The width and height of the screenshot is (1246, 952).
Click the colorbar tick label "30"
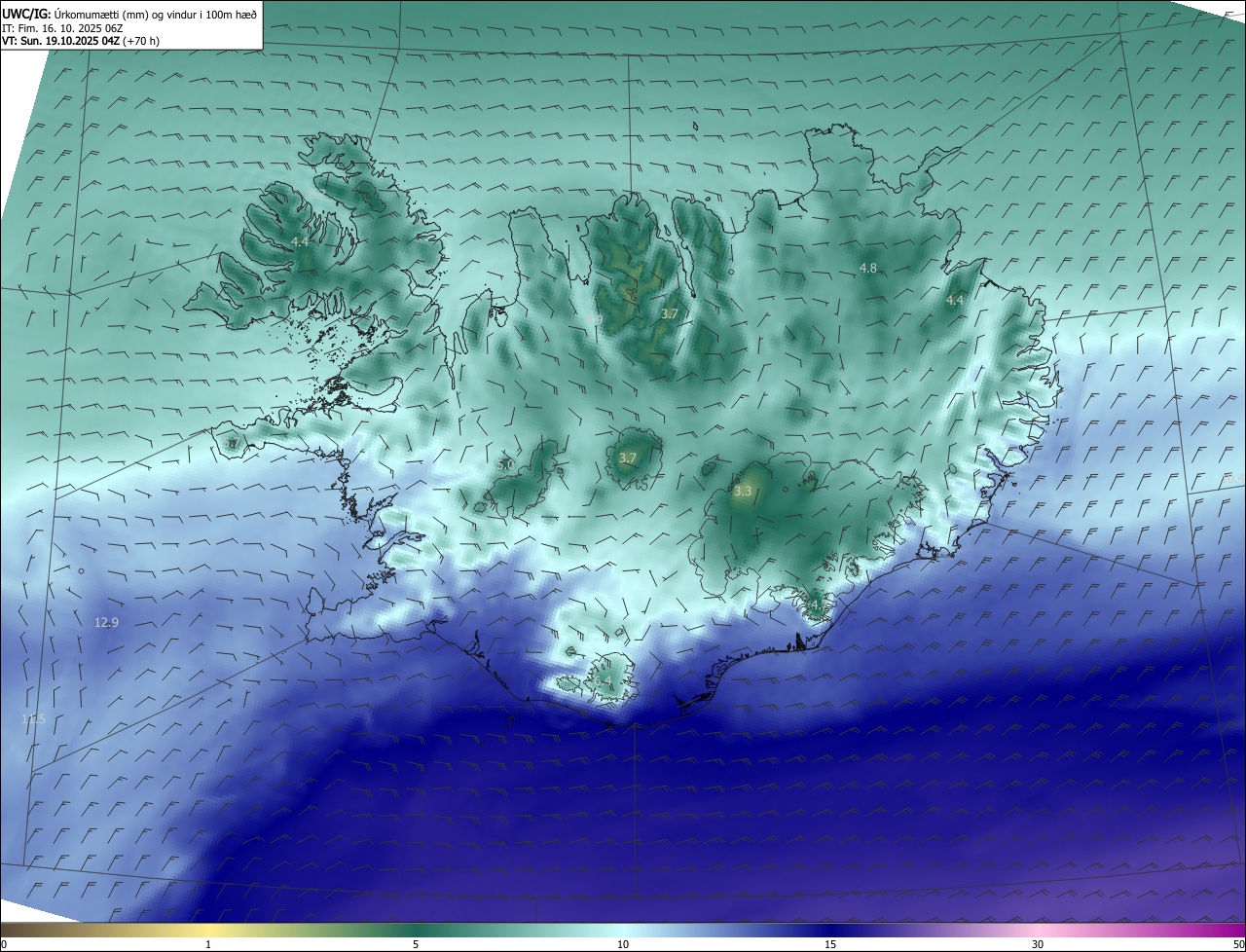(x=1038, y=944)
